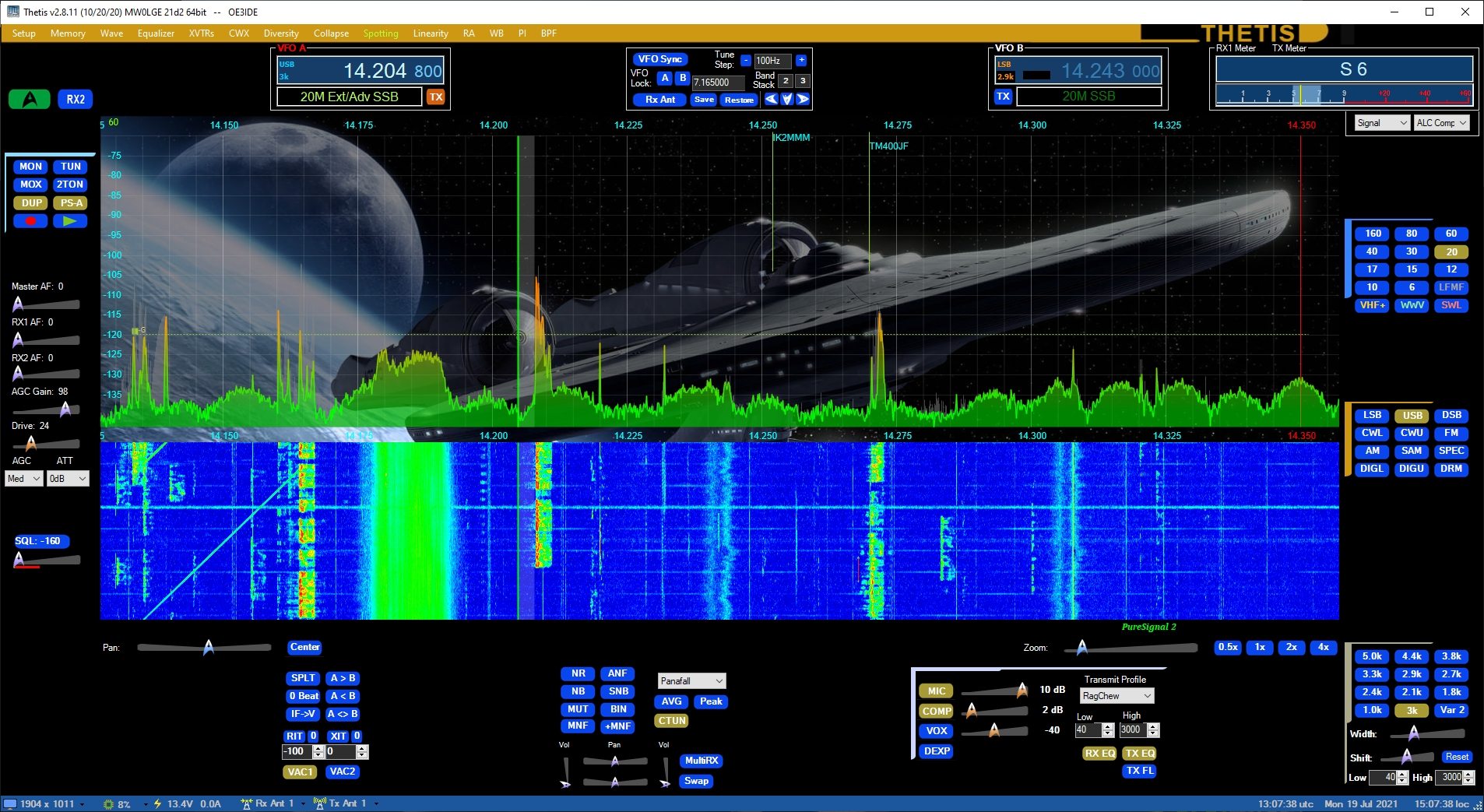This screenshot has height=812, width=1484.
Task: Open the Panafall display mode dropdown
Action: (x=690, y=680)
